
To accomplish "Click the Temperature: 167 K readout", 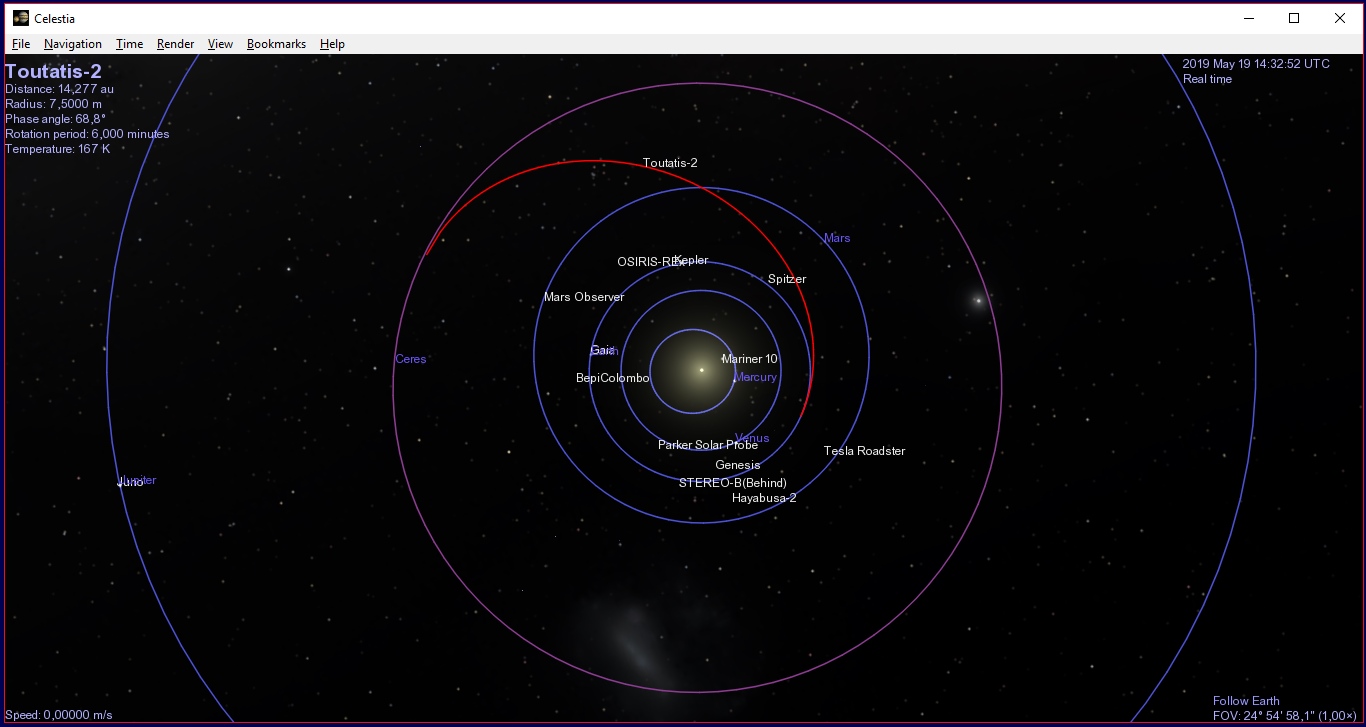I will click(57, 149).
